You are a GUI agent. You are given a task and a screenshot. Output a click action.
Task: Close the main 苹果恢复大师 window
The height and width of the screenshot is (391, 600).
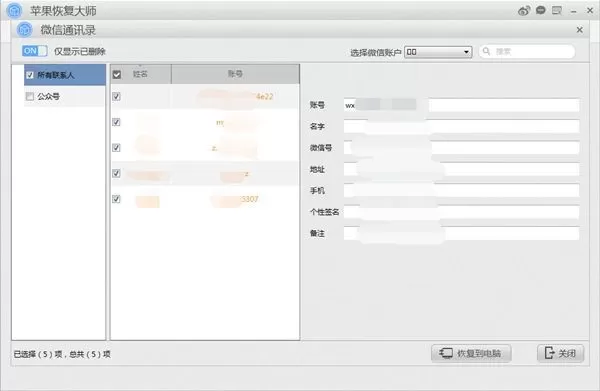590,11
